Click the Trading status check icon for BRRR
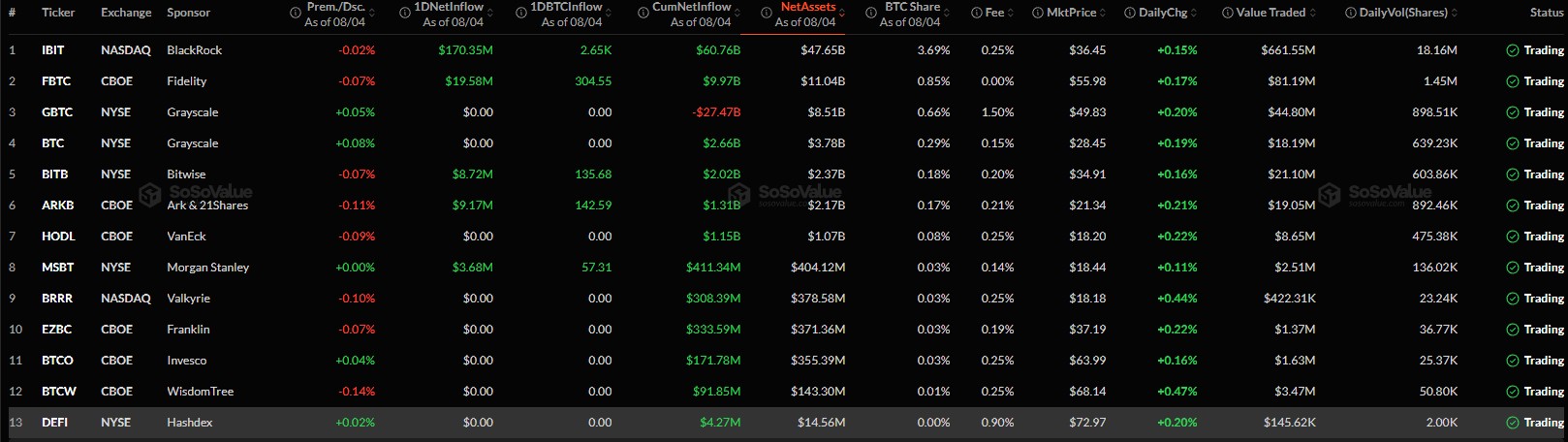The image size is (1568, 442). tap(1512, 299)
